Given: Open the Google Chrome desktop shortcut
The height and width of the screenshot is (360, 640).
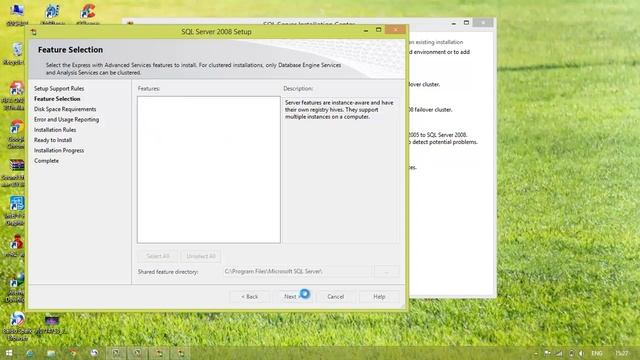Looking at the screenshot, I should pyautogui.click(x=16, y=134).
